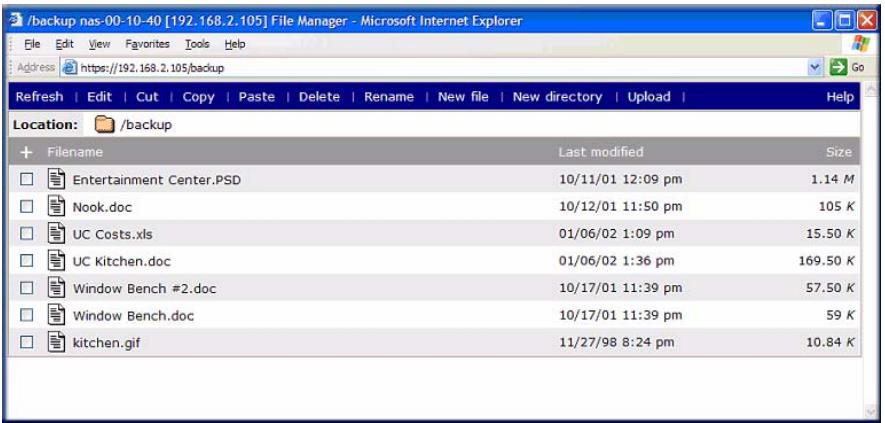Click the Windows flag logo in the menu bar
Image resolution: width=885 pixels, height=423 pixels.
click(x=860, y=43)
